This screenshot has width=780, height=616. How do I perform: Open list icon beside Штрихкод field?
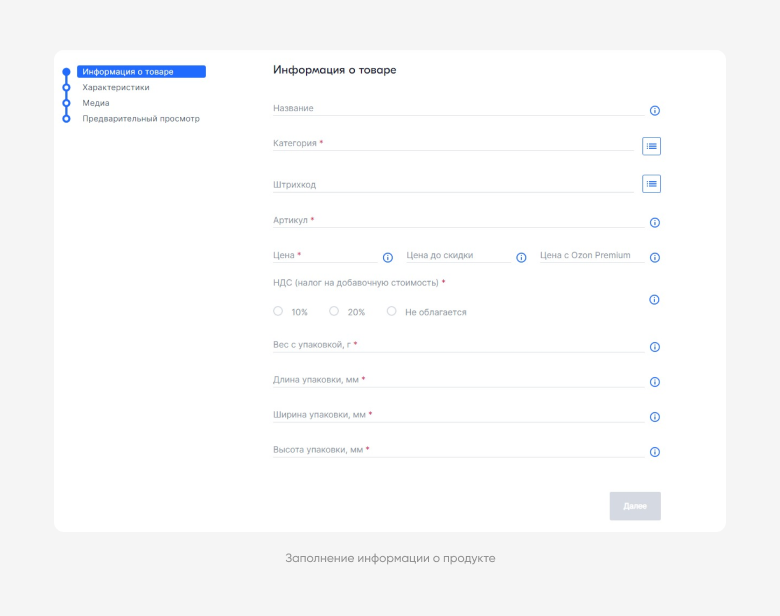651,184
